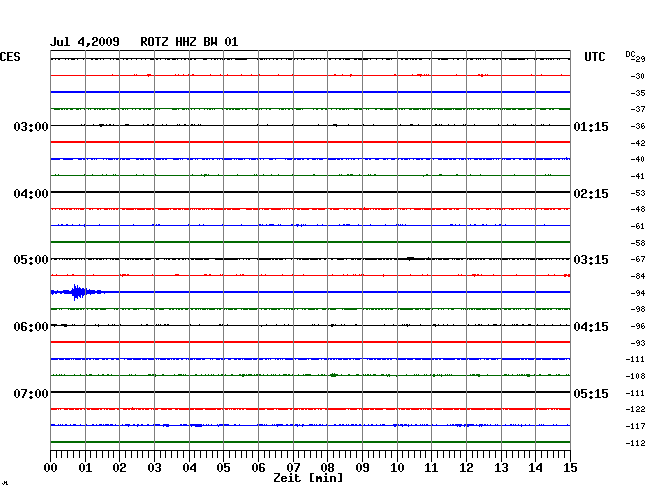Select the 03:00 local time label
The height and width of the screenshot is (494, 650).
point(31,126)
